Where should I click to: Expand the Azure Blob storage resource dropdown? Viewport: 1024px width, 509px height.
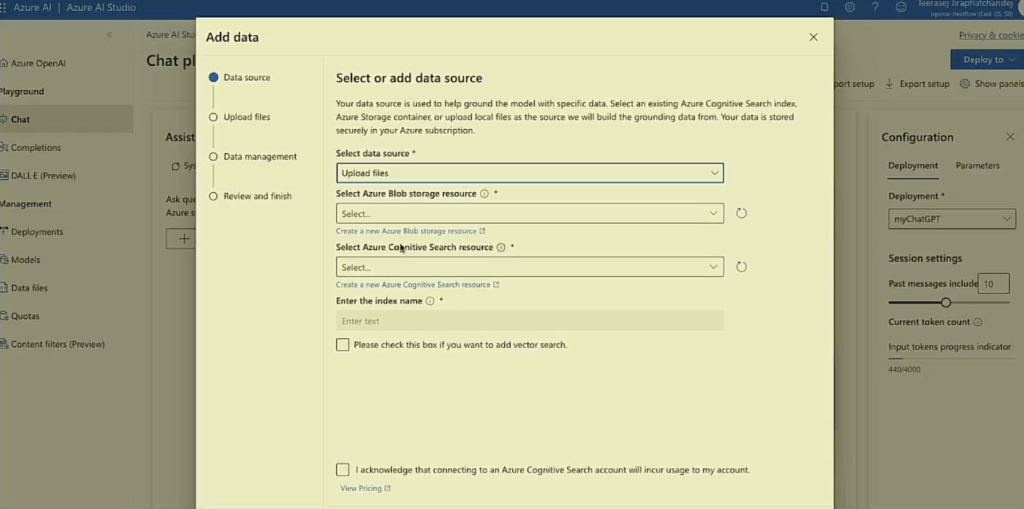[530, 214]
